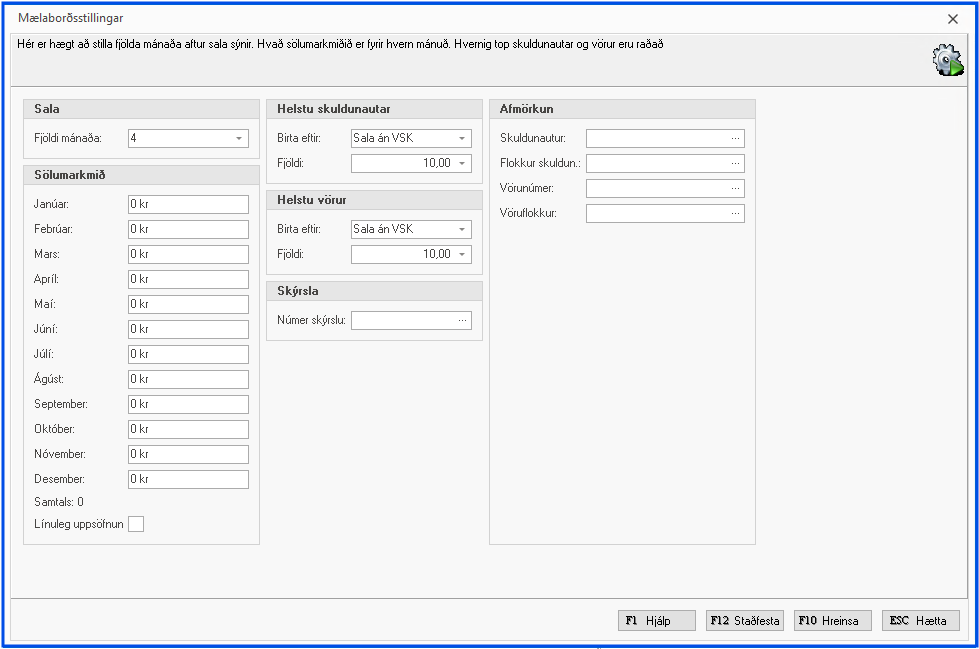Expand the Fjöldi mánaða dropdown
This screenshot has height=649, width=979.
239,139
